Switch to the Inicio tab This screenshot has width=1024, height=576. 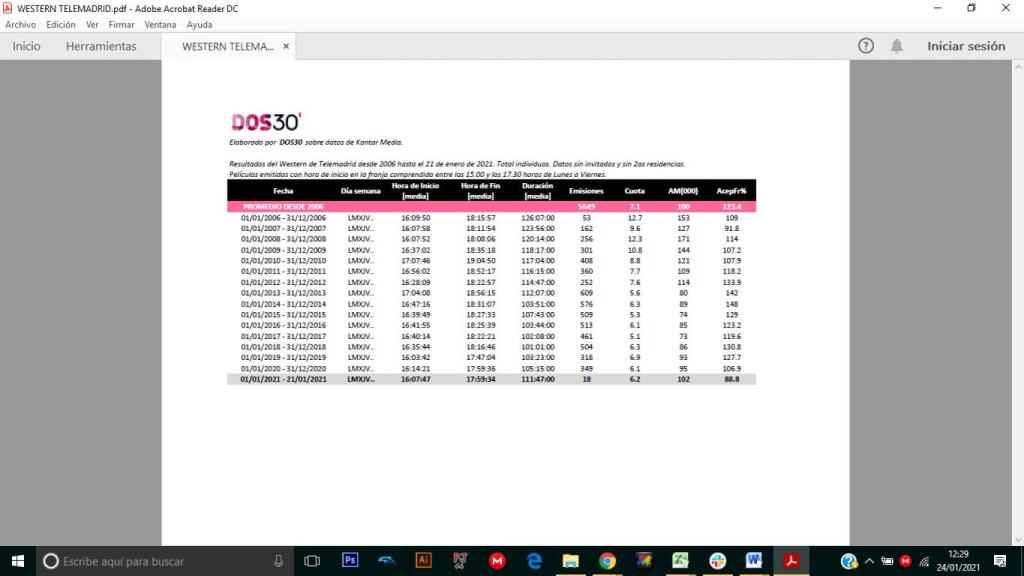click(x=26, y=46)
